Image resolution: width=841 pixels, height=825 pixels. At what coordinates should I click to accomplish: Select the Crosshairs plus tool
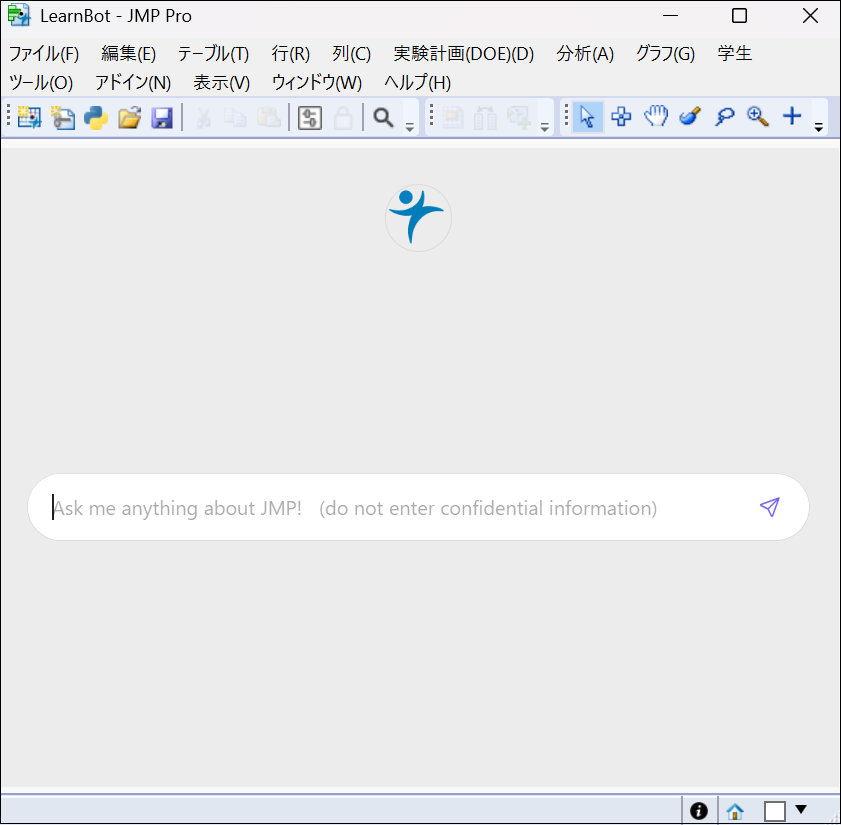point(792,116)
